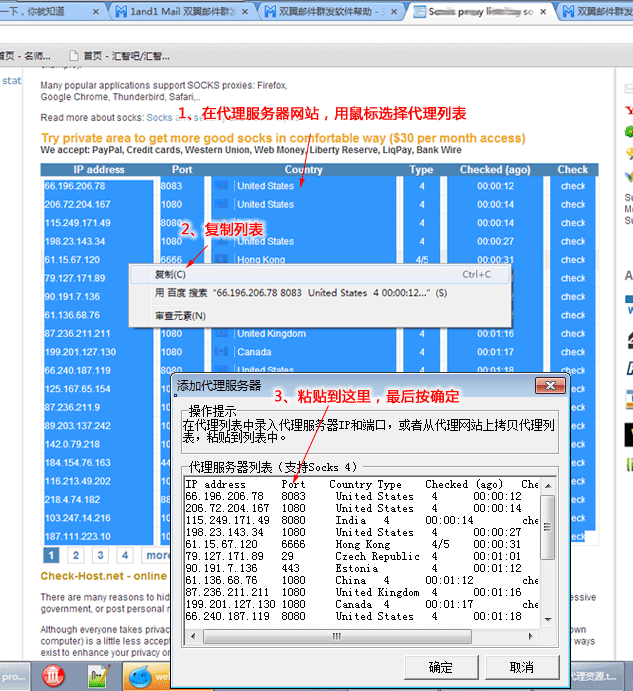Select 复制(C) from context menu
The width and height of the screenshot is (633, 691).
click(x=170, y=274)
